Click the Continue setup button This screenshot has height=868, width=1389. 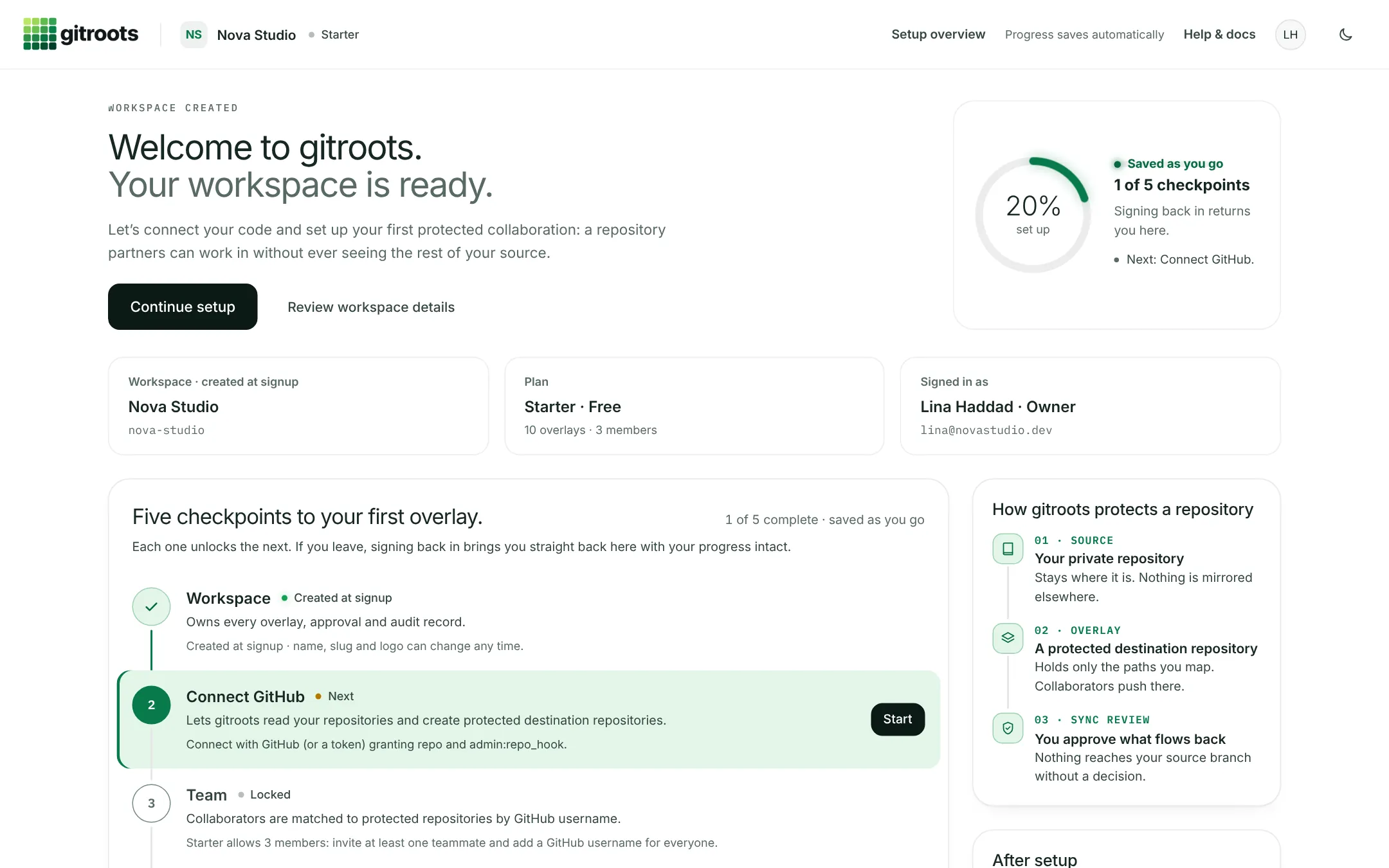point(183,307)
